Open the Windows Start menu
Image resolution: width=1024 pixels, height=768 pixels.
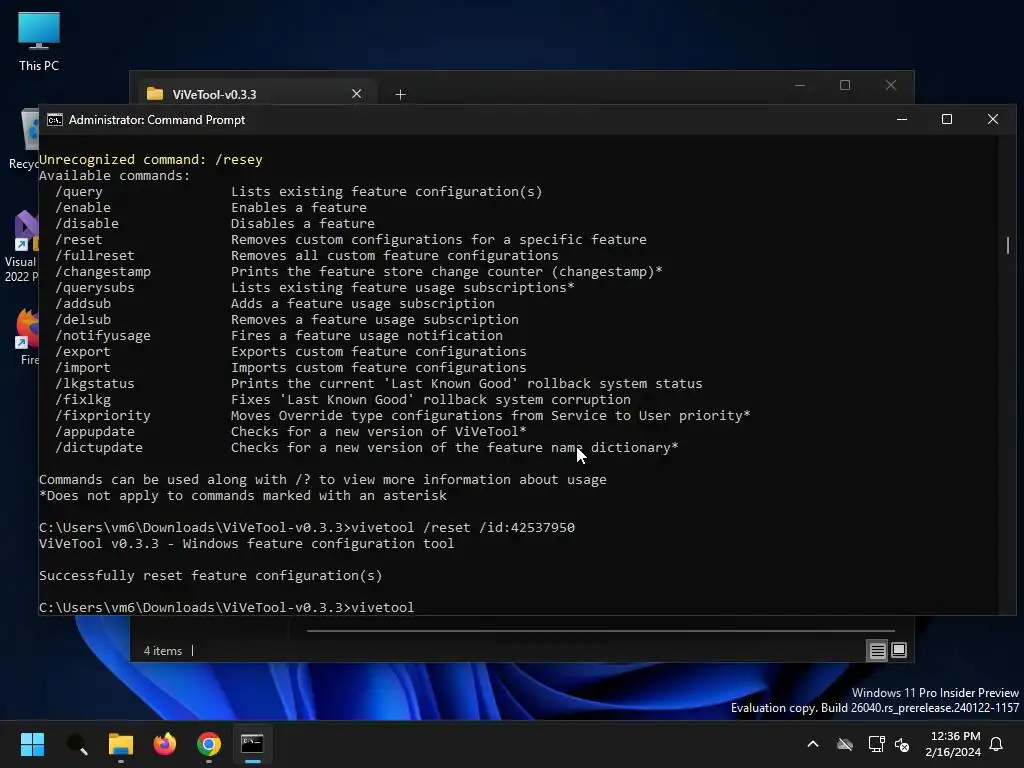click(32, 744)
